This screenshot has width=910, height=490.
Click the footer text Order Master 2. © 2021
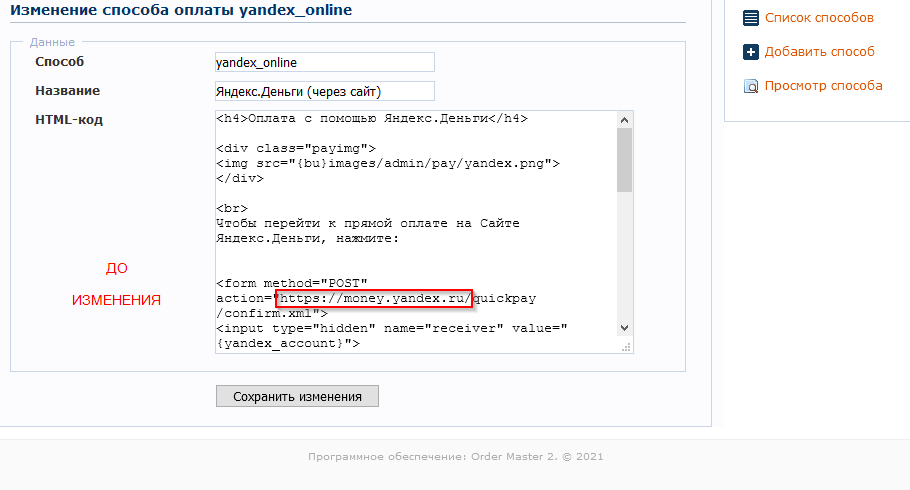pyautogui.click(x=537, y=456)
